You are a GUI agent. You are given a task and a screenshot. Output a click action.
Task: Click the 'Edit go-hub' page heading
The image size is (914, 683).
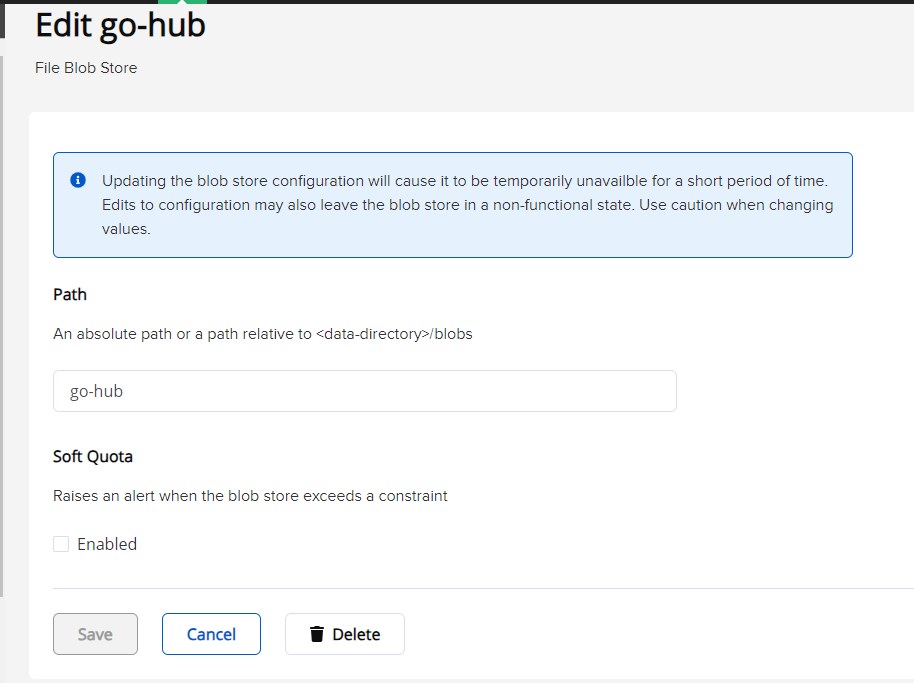point(120,26)
